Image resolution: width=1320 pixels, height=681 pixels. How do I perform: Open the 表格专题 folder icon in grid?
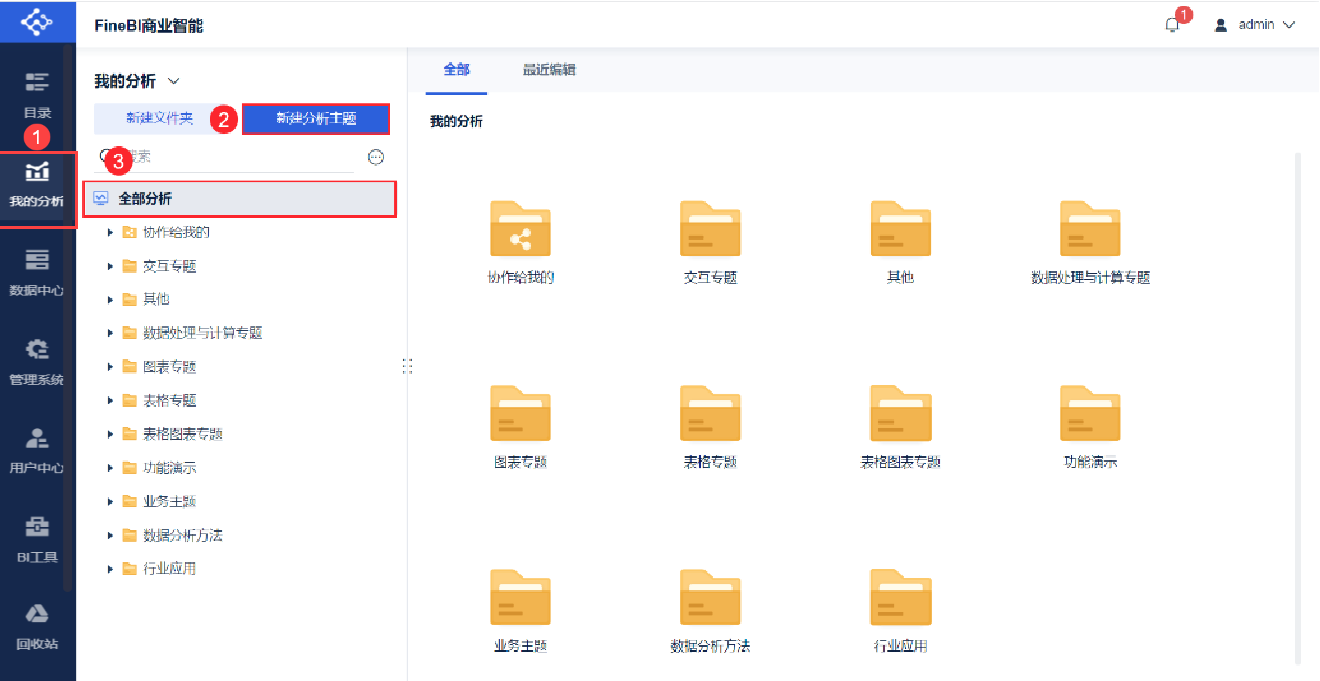[x=710, y=413]
